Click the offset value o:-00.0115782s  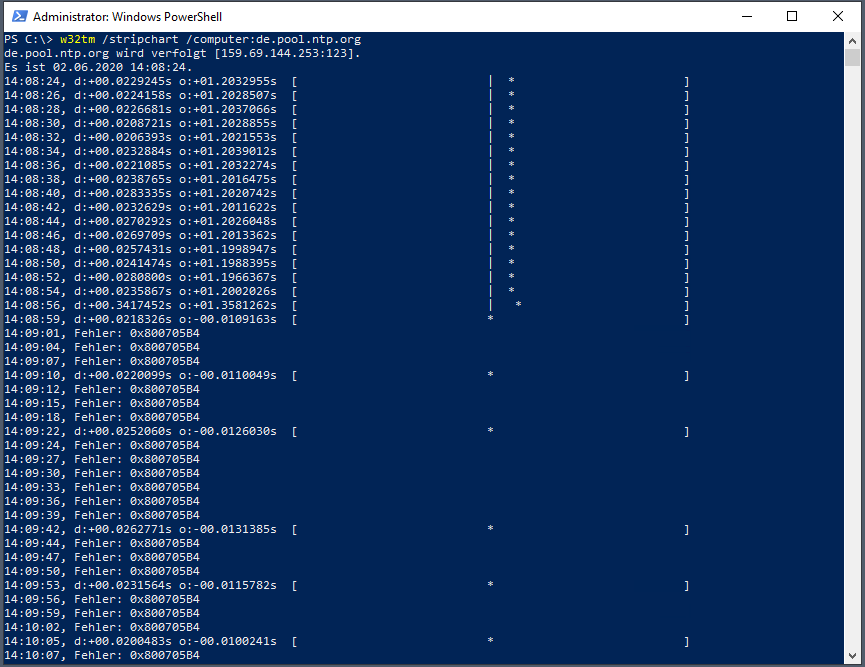[228, 586]
